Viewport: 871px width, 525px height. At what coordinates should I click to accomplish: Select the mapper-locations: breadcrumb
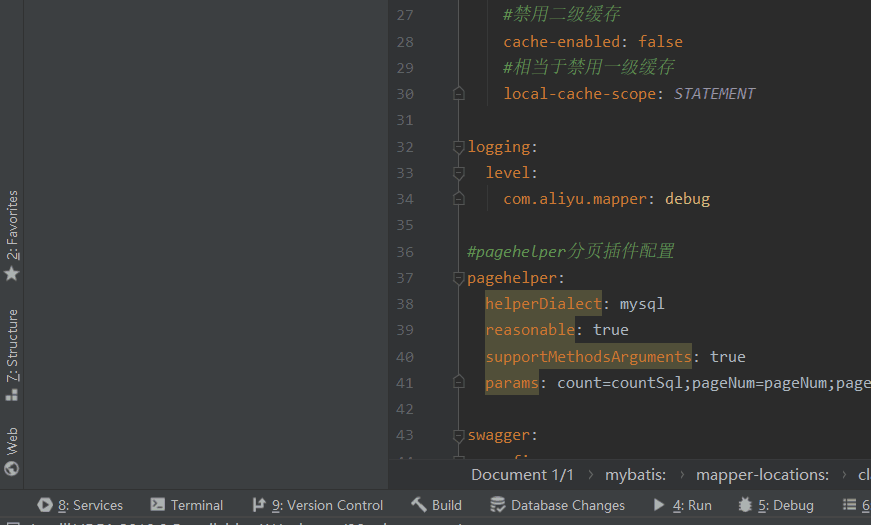point(762,474)
